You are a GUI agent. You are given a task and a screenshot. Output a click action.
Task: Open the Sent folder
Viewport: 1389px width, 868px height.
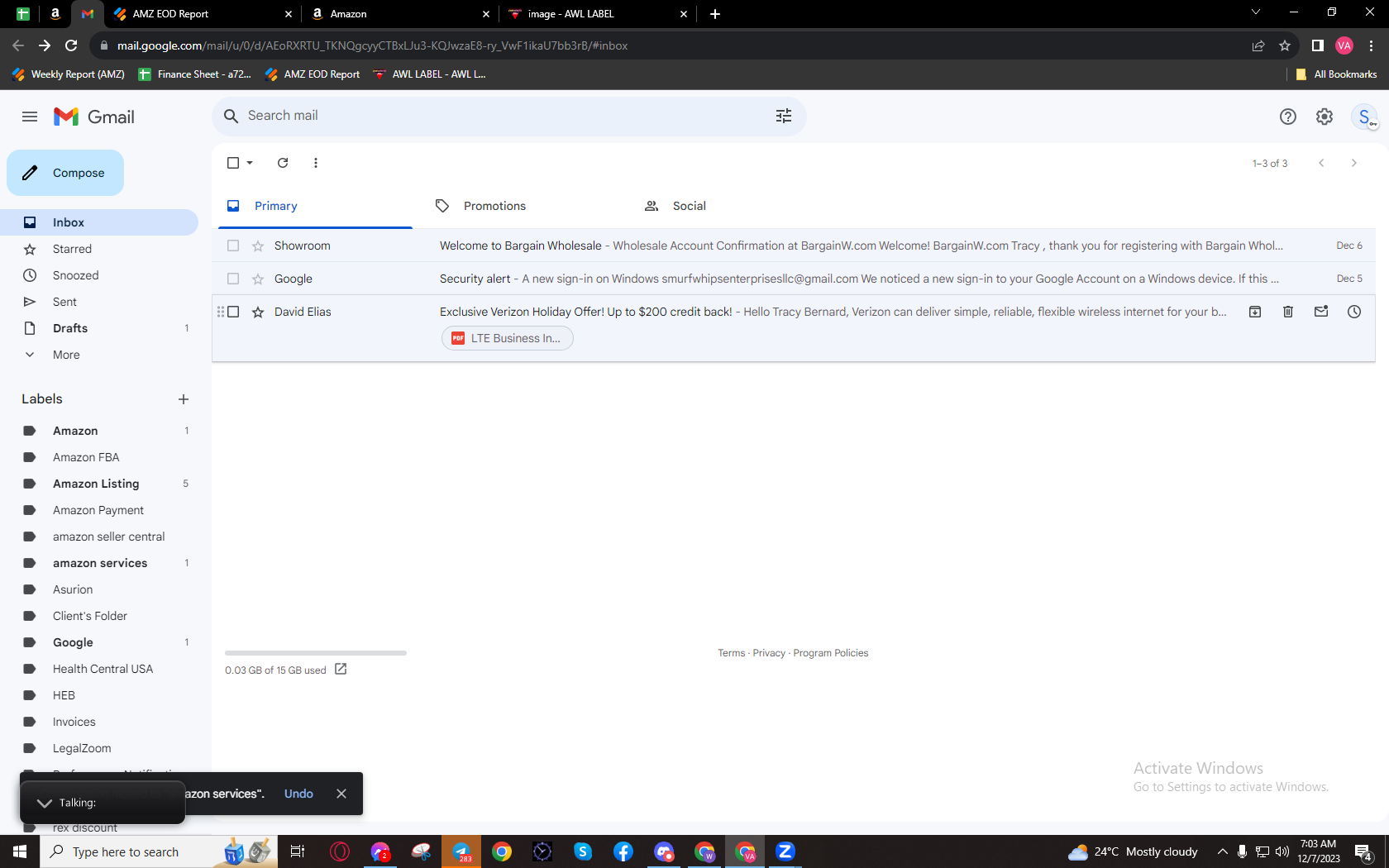[x=99, y=302]
